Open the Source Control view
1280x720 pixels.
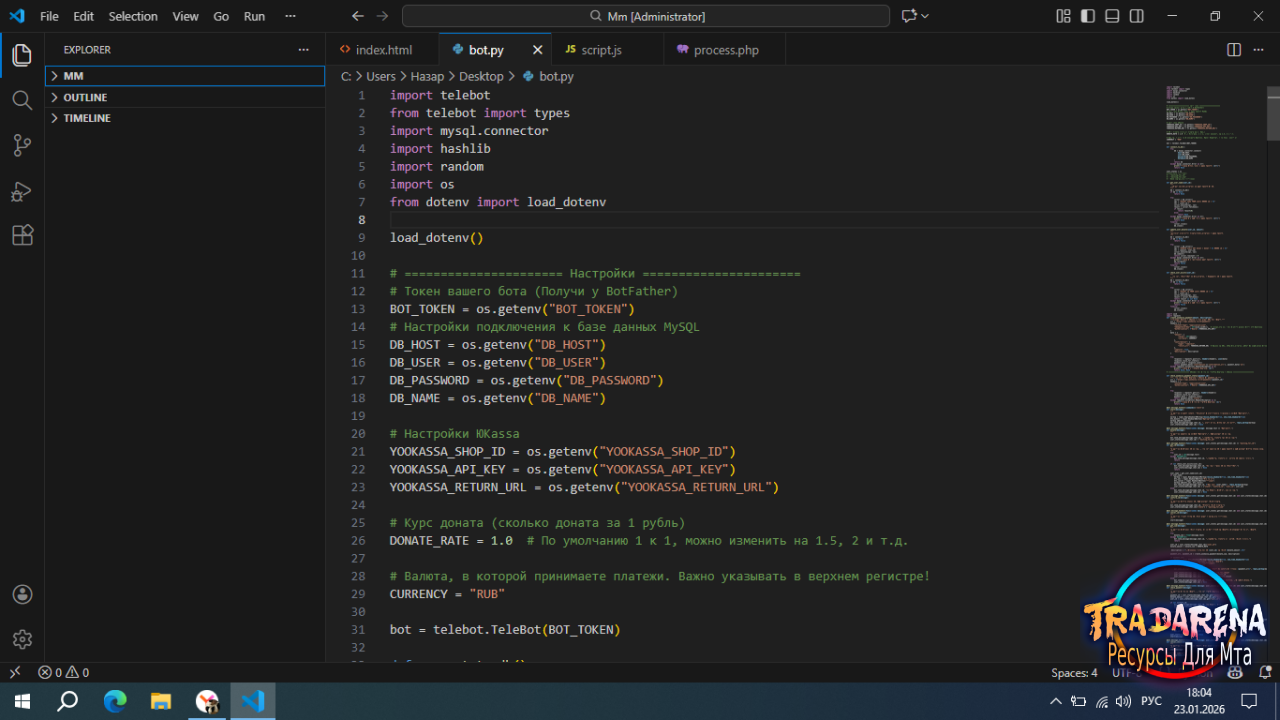click(22, 146)
